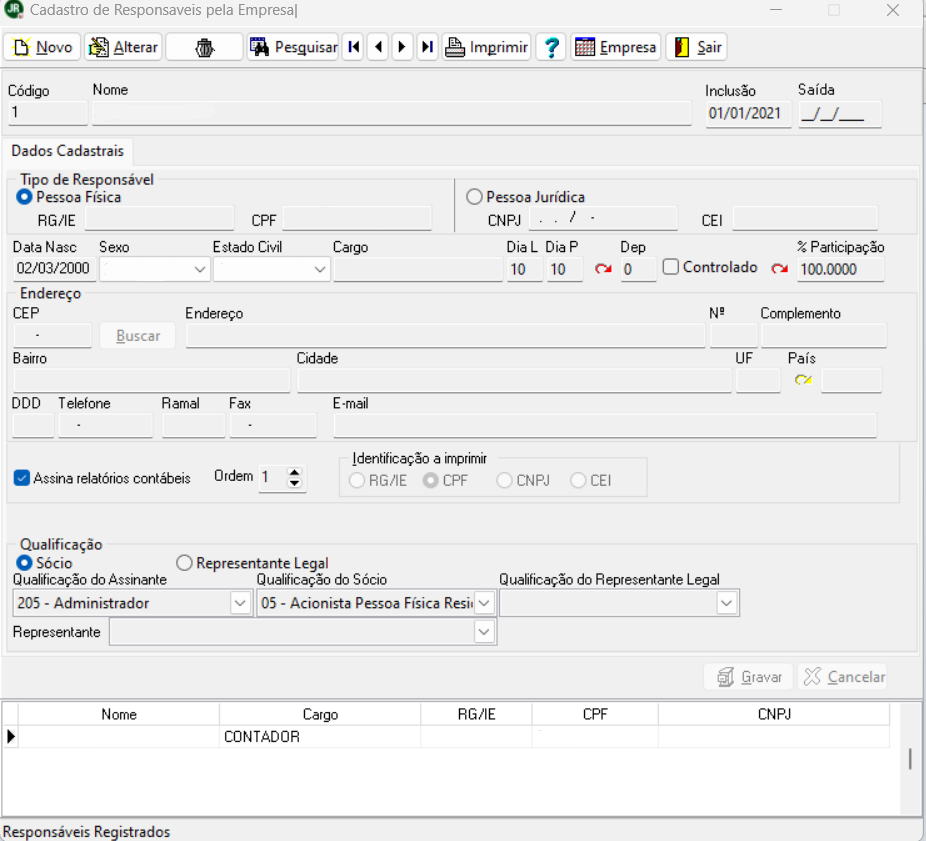Viewport: 926px width, 841px height.
Task: Click the CNPJ column header in grid
Action: 774,715
